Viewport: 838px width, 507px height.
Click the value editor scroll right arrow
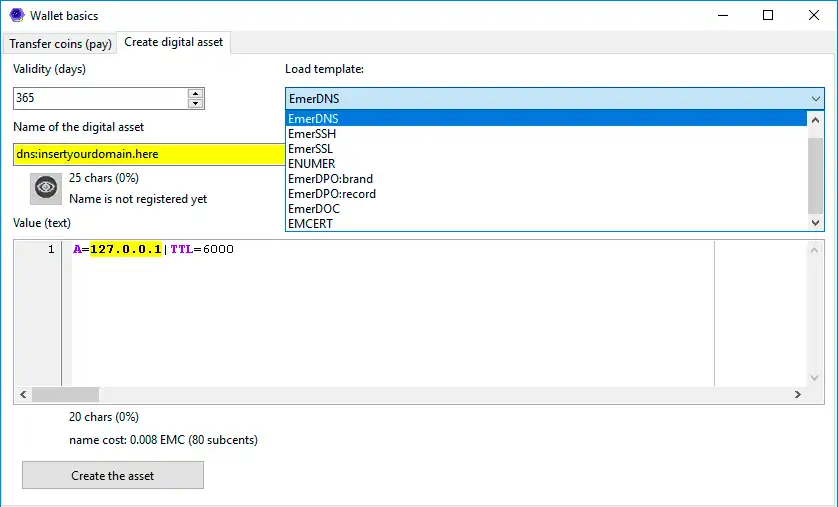[798, 395]
